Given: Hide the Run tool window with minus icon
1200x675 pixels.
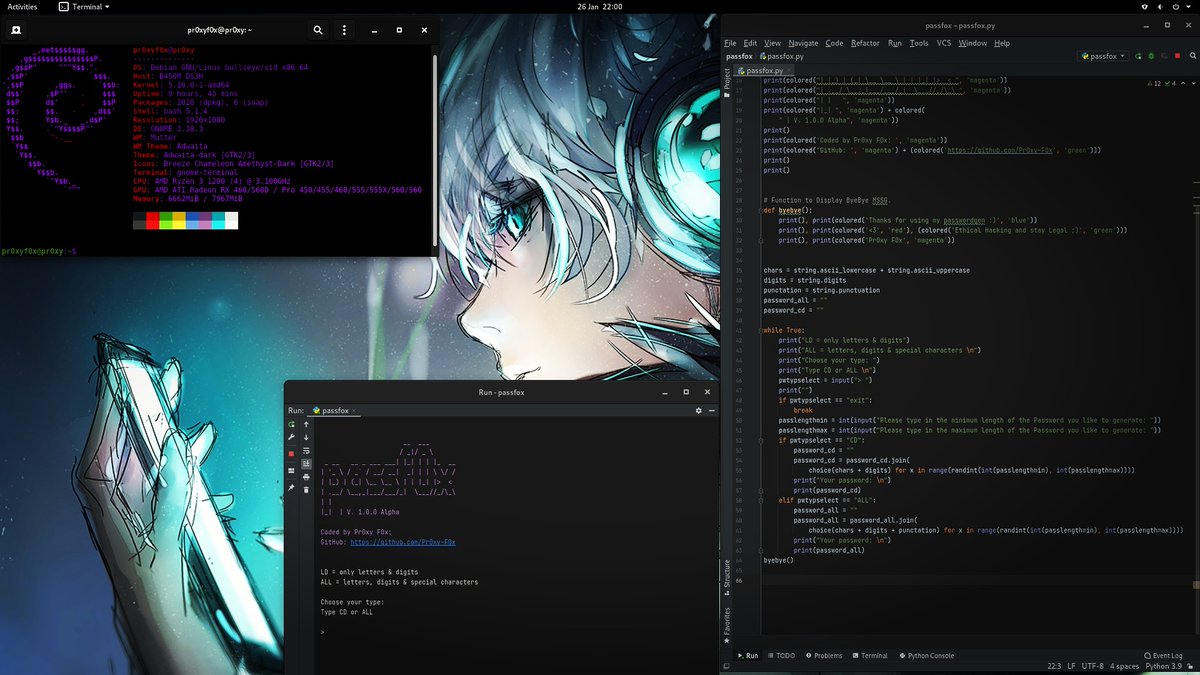Looking at the screenshot, I should coord(712,411).
